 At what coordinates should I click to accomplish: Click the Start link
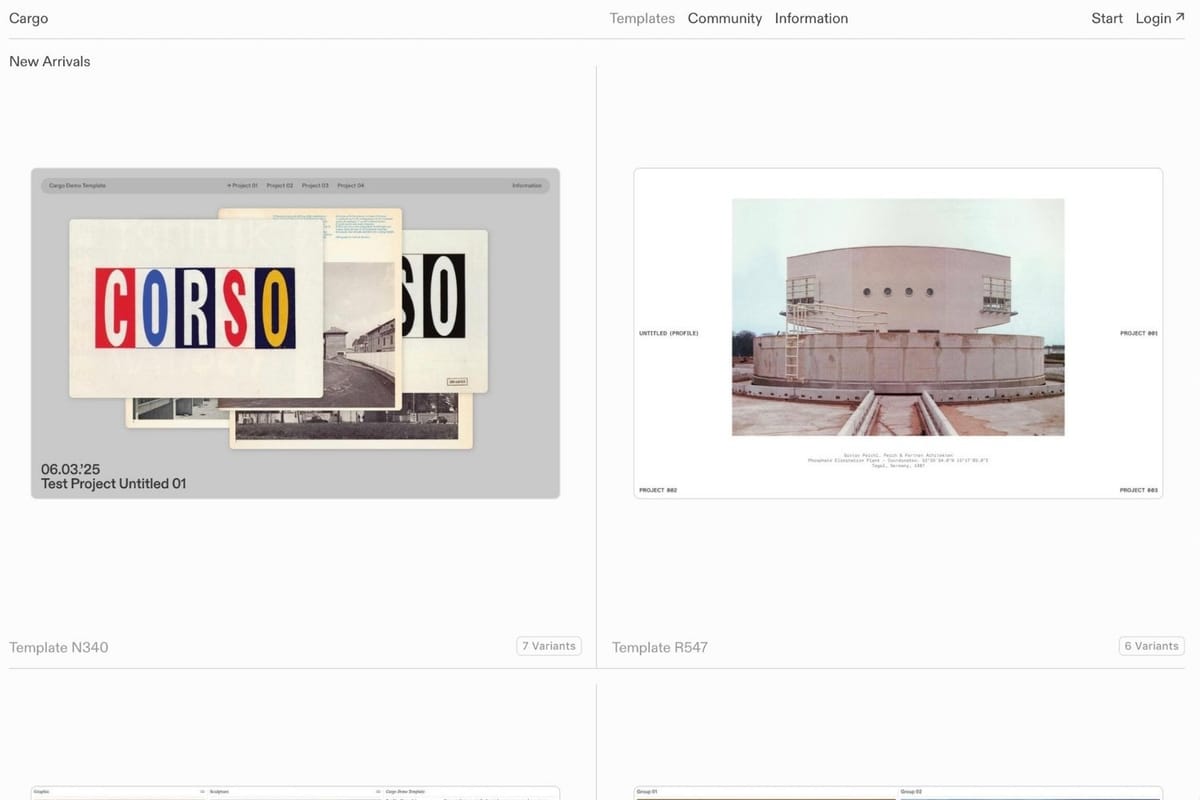1107,18
